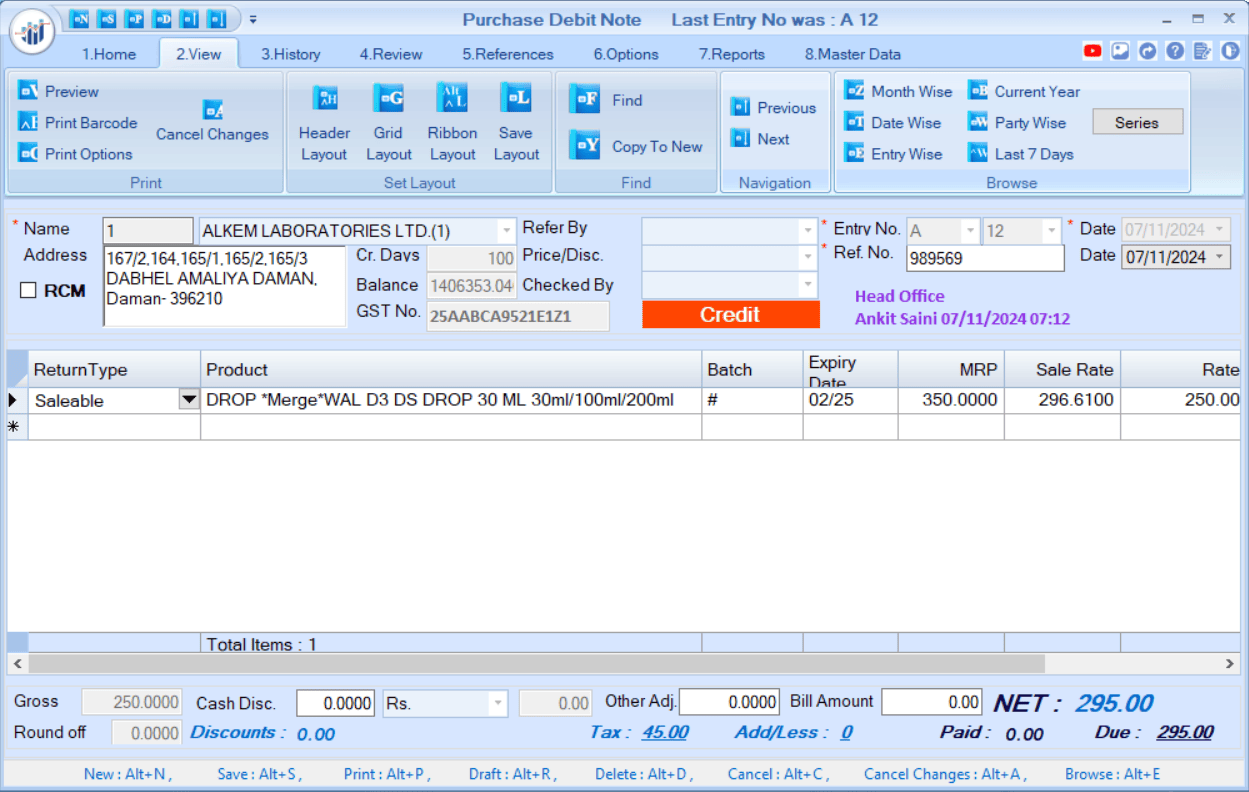The height and width of the screenshot is (792, 1249).
Task: Click the horizontal scrollbar right arrow
Action: pyautogui.click(x=1231, y=663)
